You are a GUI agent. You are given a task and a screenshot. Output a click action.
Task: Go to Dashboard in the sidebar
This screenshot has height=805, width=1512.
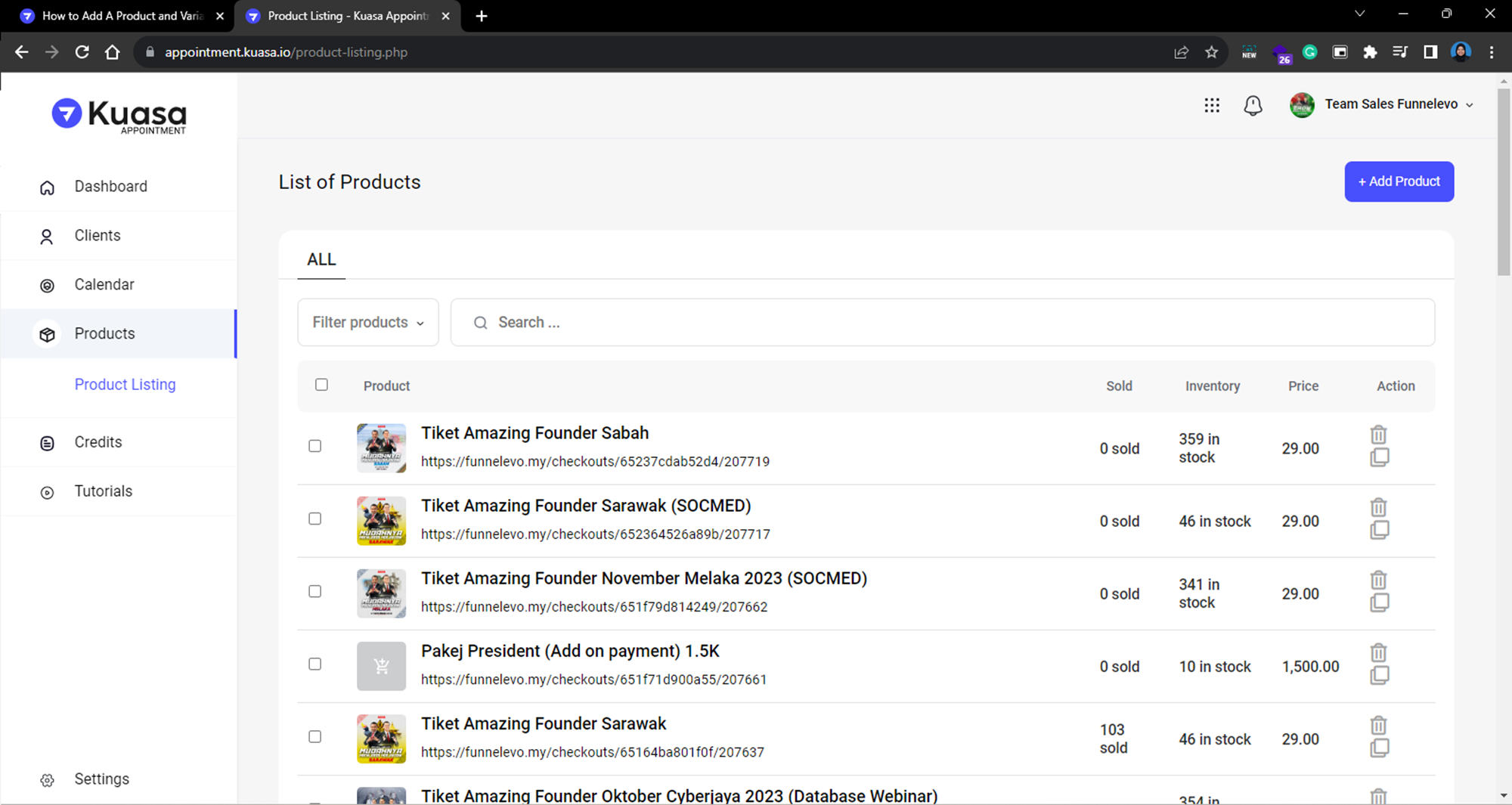point(110,187)
